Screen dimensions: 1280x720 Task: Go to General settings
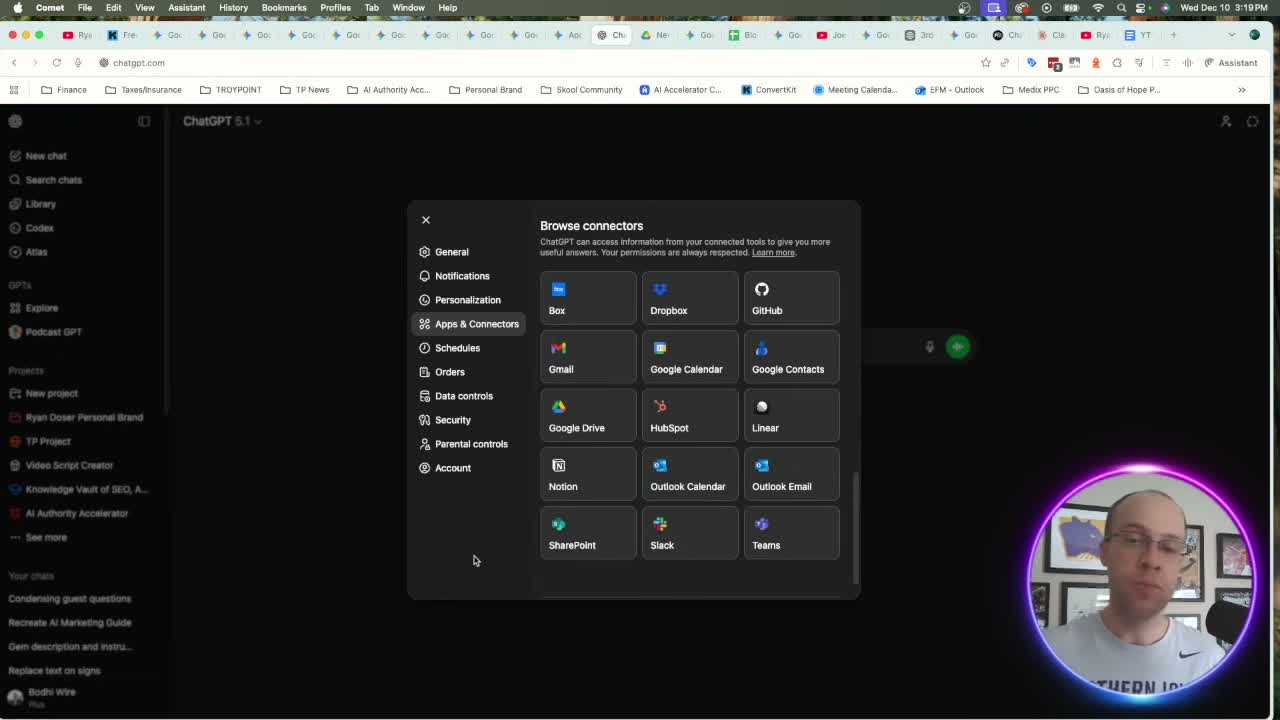click(468, 252)
